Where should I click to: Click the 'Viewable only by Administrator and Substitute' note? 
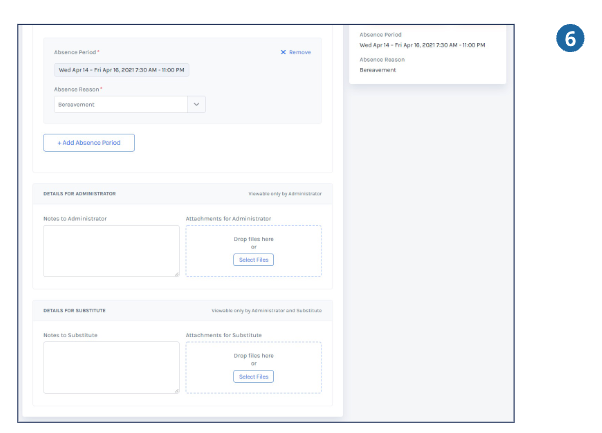pos(267,311)
